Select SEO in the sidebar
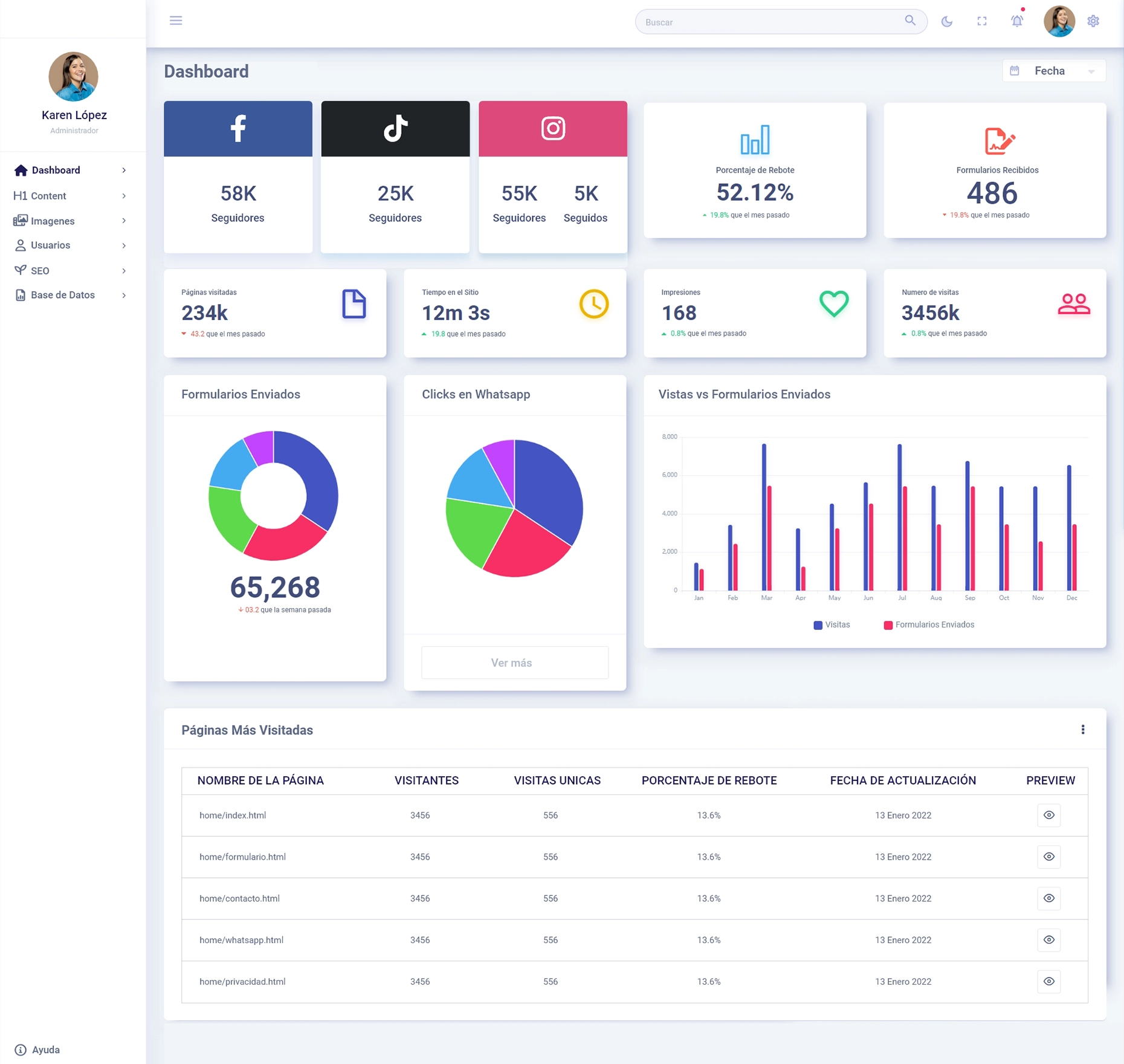 [x=40, y=271]
